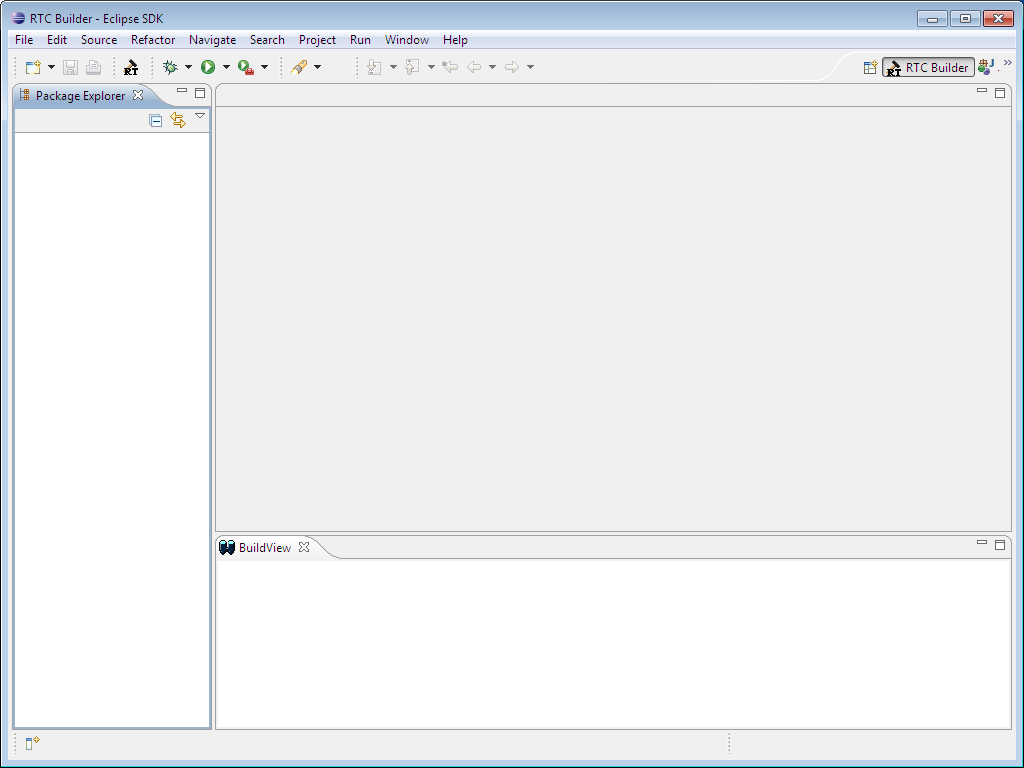The height and width of the screenshot is (768, 1024).
Task: Open the Navigate menu
Action: pos(212,40)
